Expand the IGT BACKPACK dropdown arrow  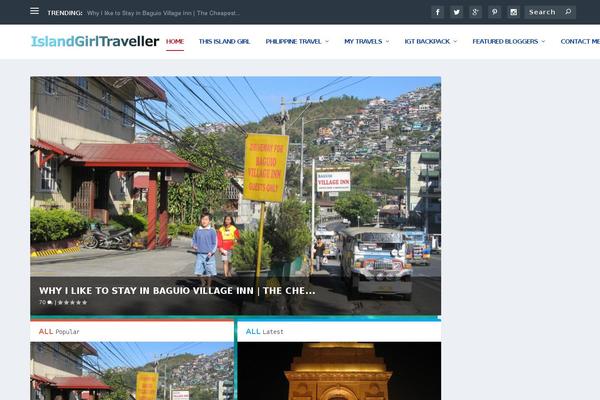455,41
